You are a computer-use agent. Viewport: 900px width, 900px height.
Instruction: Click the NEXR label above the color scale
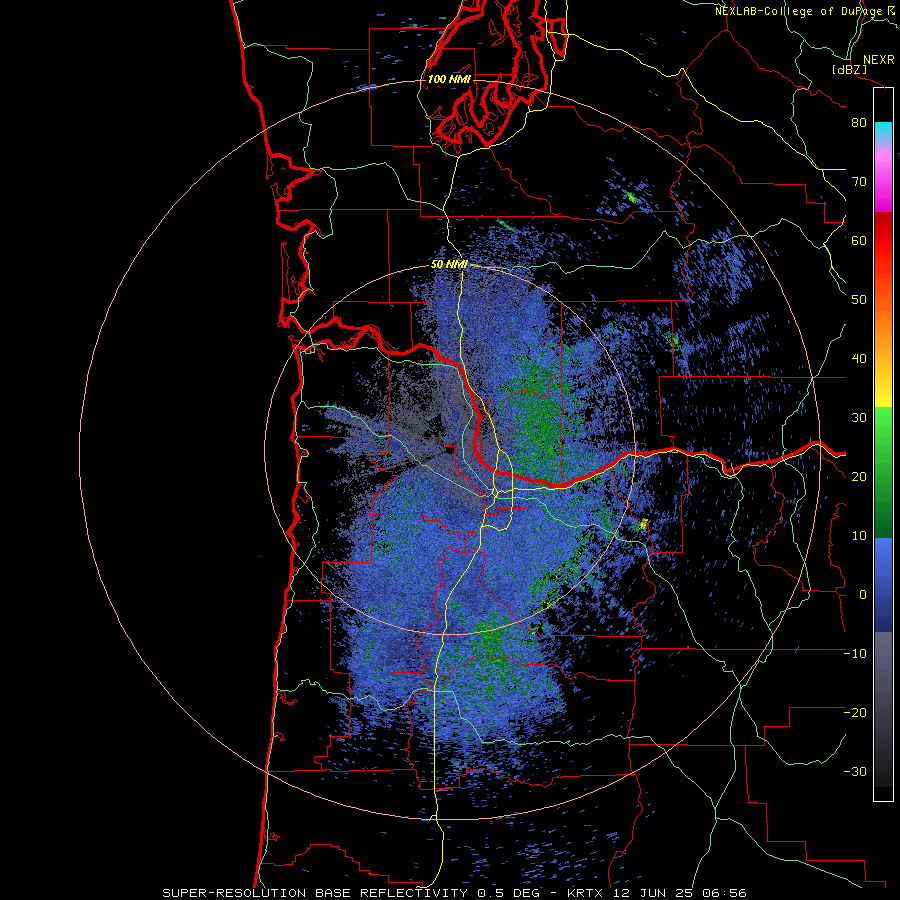click(878, 60)
